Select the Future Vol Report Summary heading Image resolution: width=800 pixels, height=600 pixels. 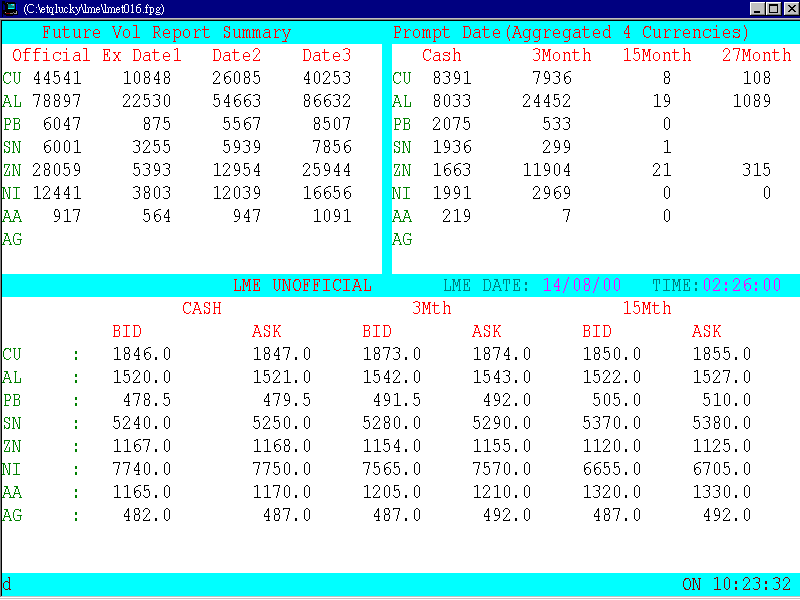[x=160, y=32]
